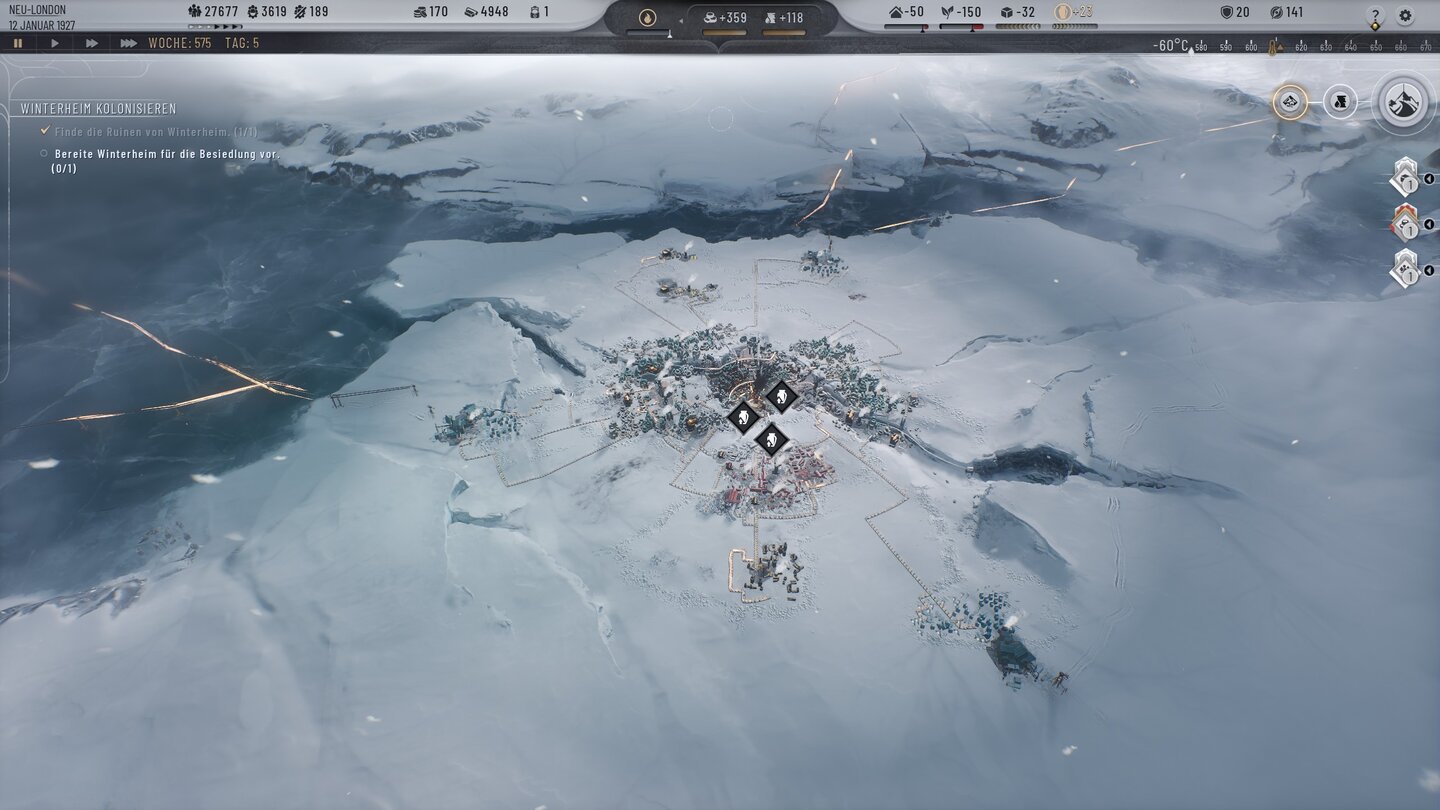Click the red district badge showing 1

(1405, 224)
